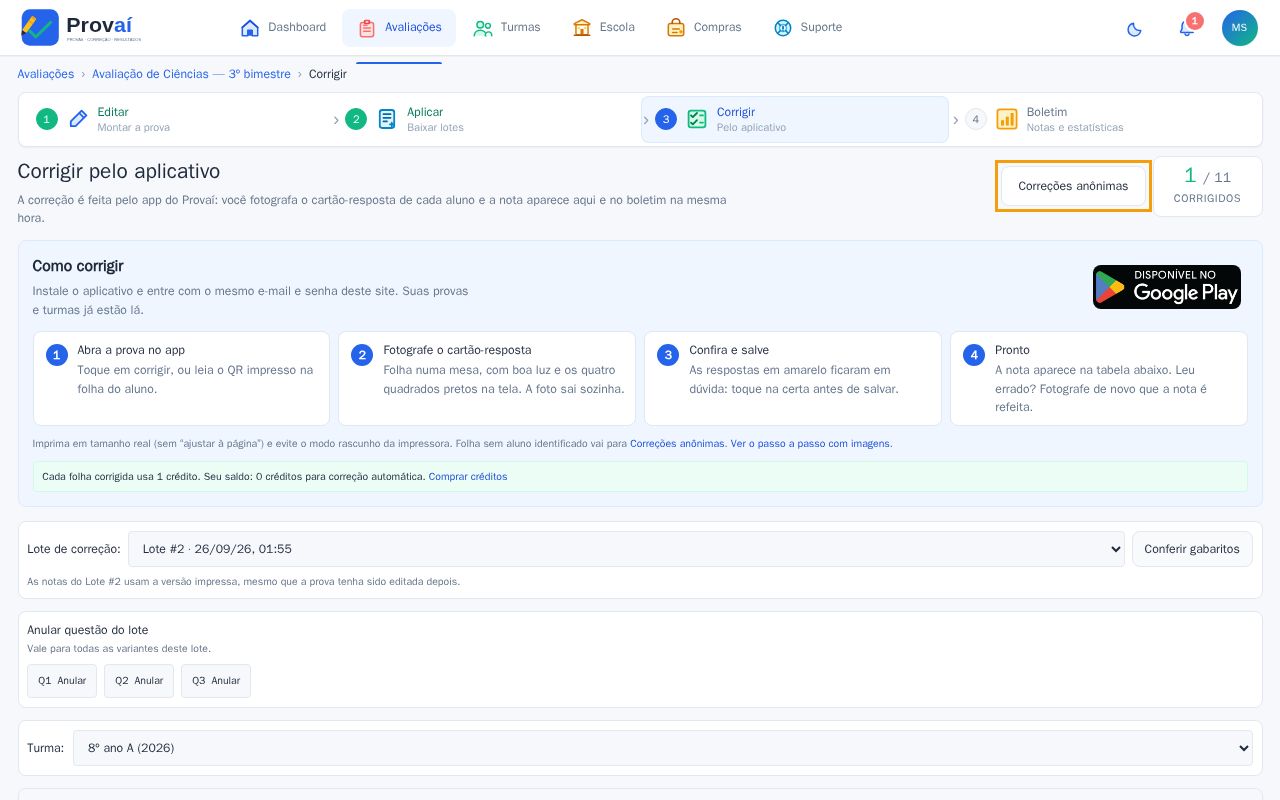Click the Aplicar document icon
This screenshot has width=1280, height=800.
point(387,119)
